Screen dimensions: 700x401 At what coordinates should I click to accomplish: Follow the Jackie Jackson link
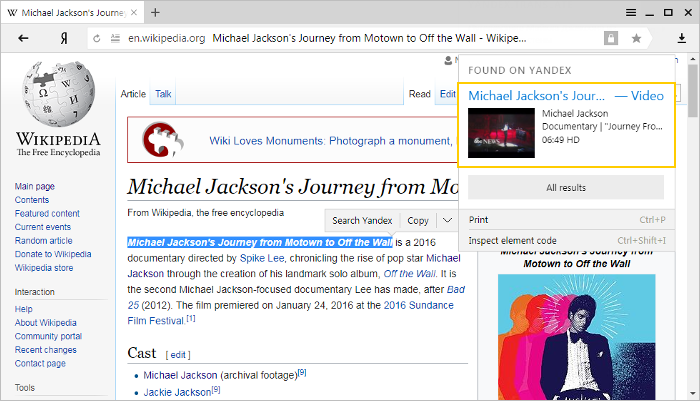pyautogui.click(x=177, y=393)
